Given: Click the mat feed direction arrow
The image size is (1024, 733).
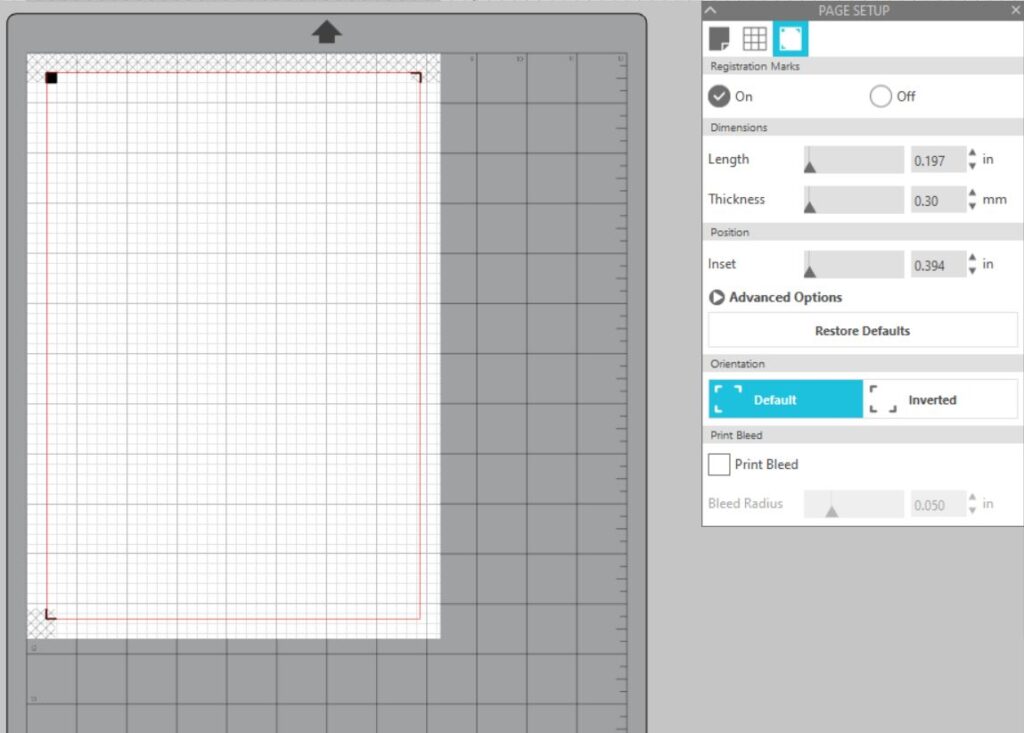Looking at the screenshot, I should click(326, 32).
